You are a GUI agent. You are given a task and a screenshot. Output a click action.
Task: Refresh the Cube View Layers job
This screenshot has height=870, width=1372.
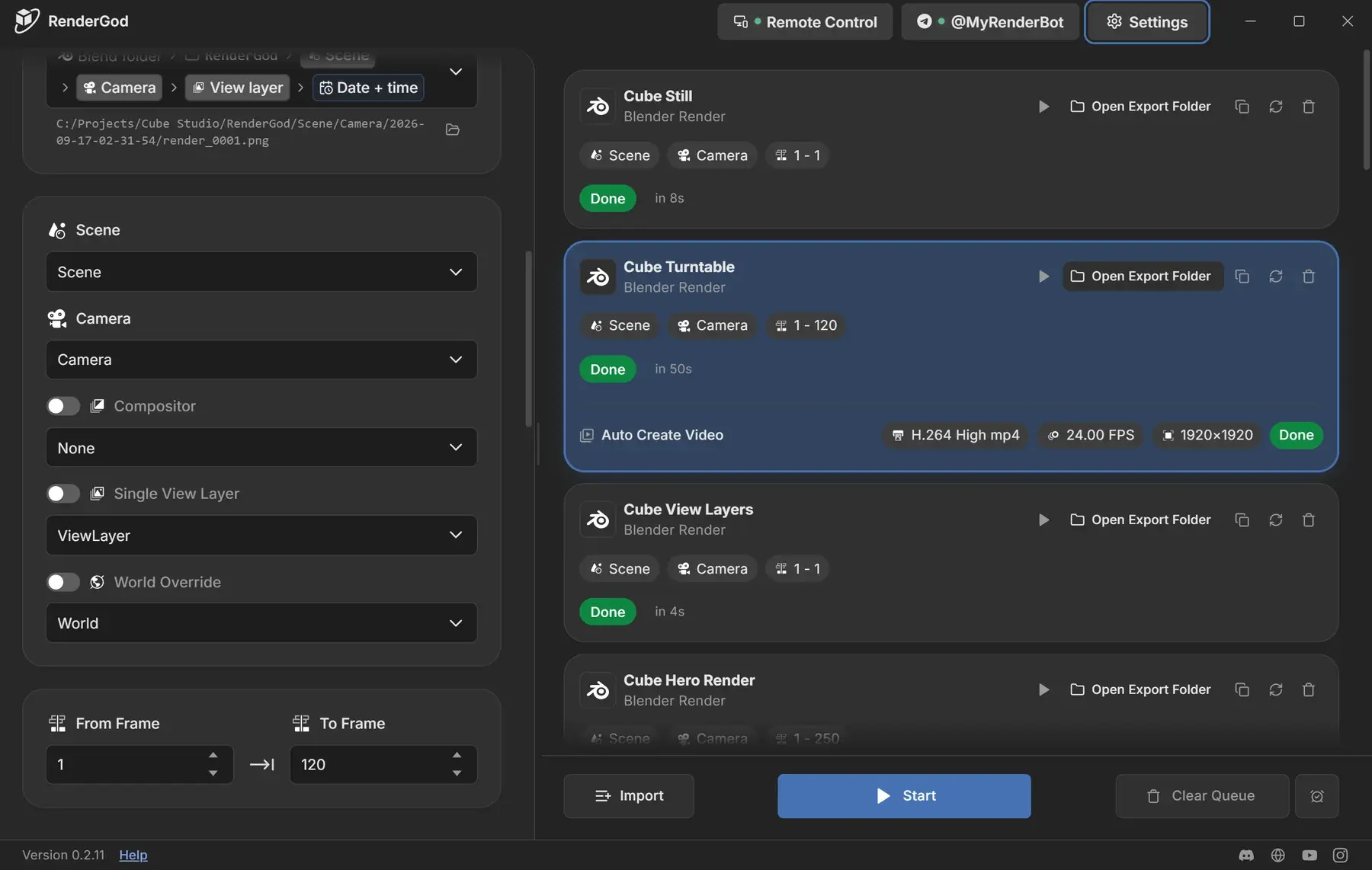(1275, 520)
